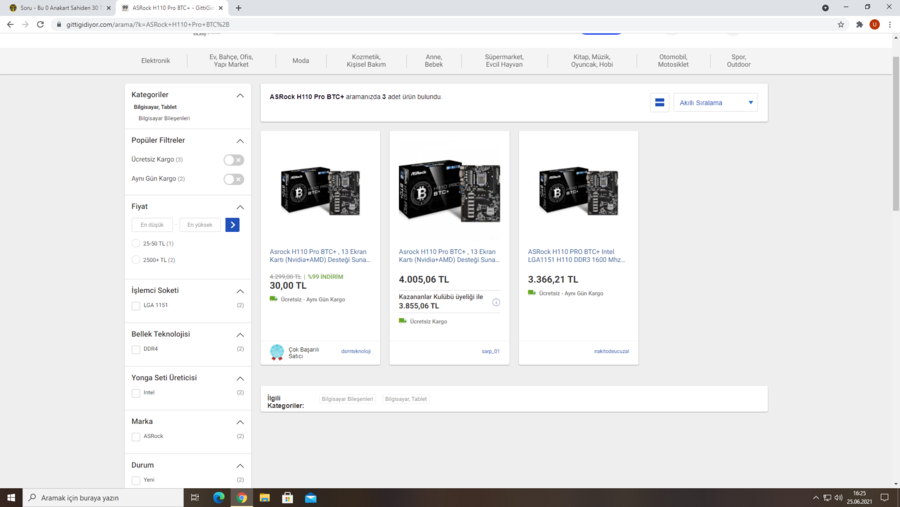Viewport: 900px width, 507px height.
Task: Close the ASRock H110 Pro BTC+ tab
Action: pos(220,8)
